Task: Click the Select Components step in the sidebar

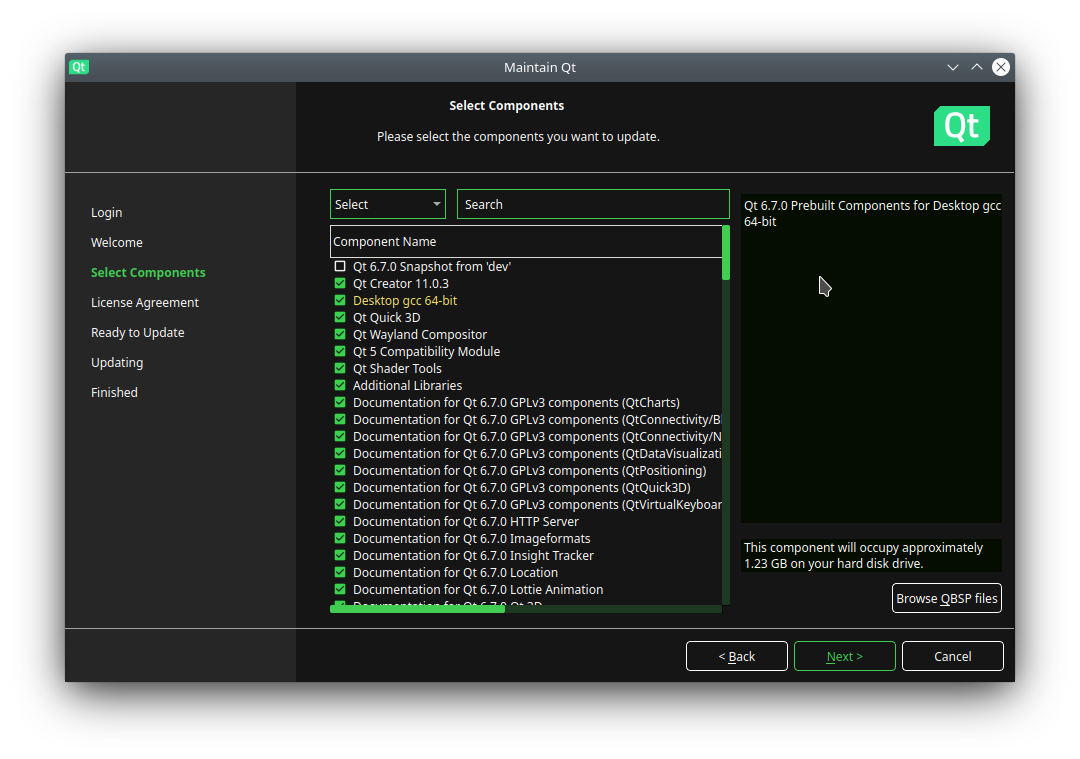Action: pos(148,273)
